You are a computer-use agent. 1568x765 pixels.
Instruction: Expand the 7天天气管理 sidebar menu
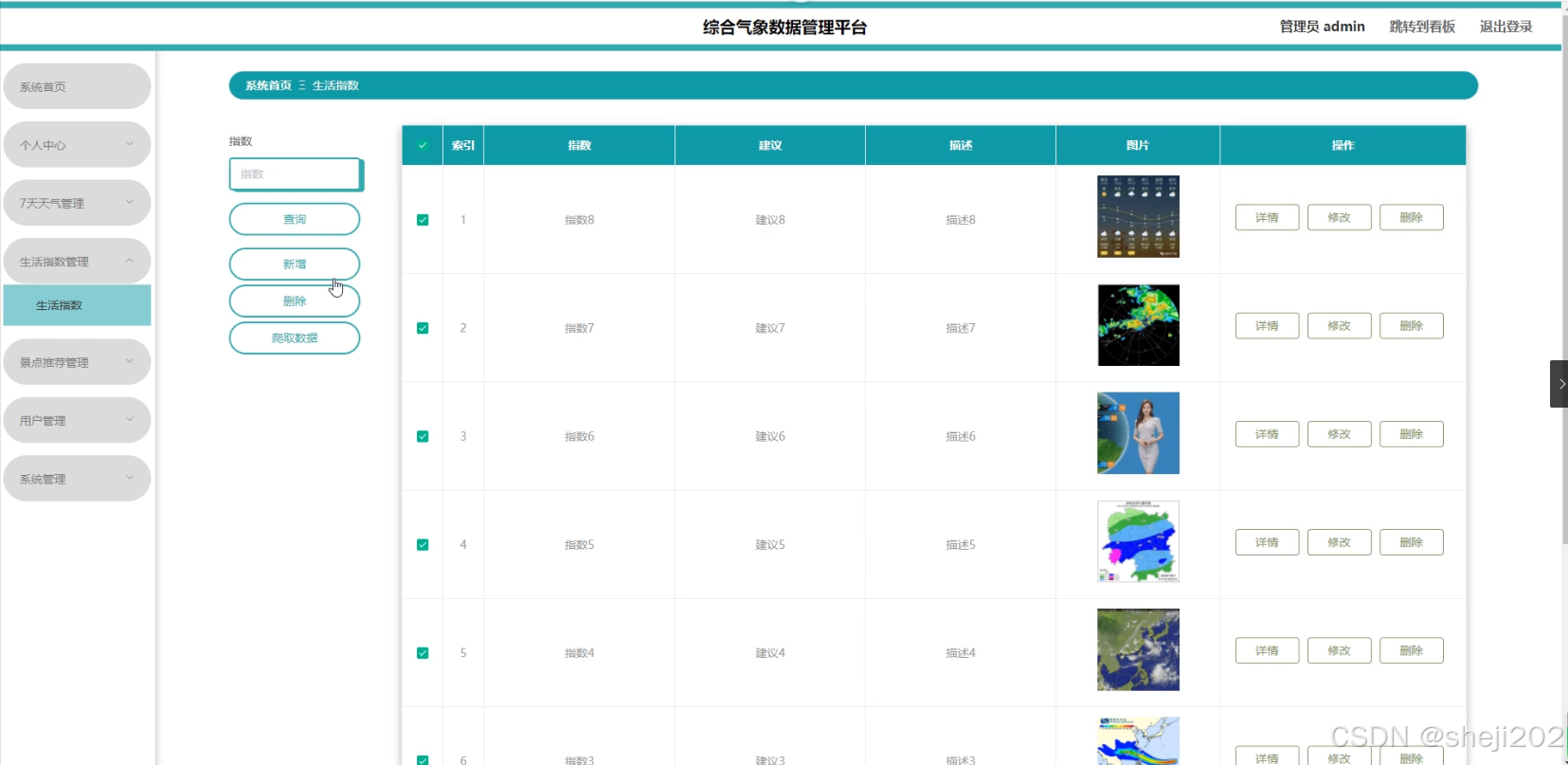coord(77,203)
